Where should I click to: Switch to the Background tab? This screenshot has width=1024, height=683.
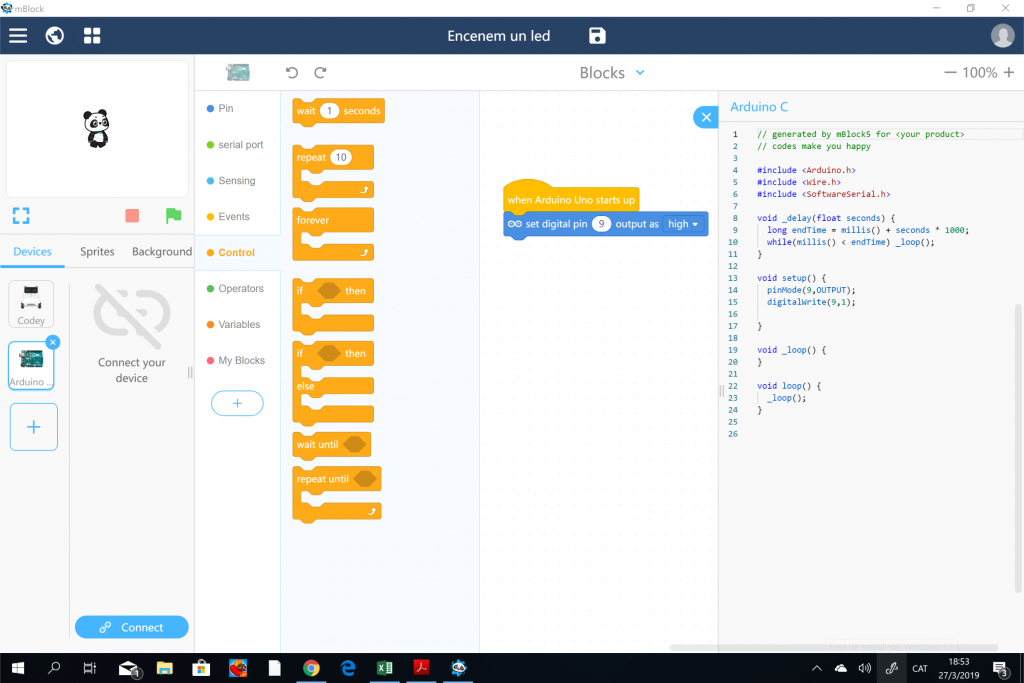[161, 252]
